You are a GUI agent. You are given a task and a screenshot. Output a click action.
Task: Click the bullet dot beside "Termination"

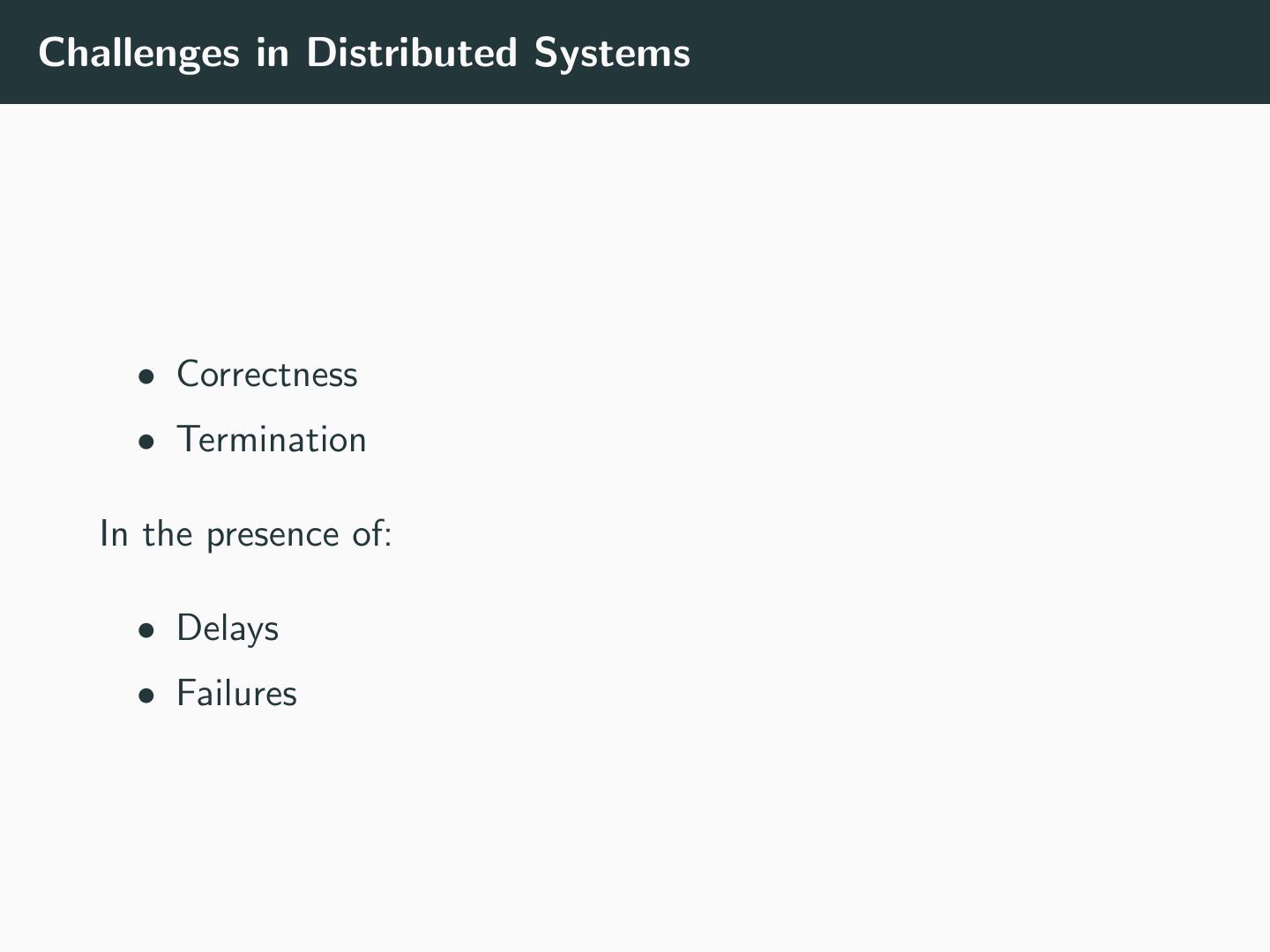[x=146, y=443]
